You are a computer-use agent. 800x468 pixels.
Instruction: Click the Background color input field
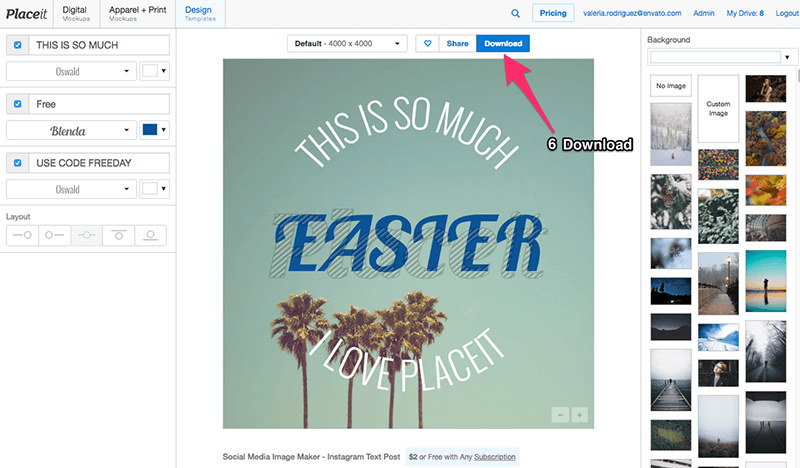click(715, 57)
